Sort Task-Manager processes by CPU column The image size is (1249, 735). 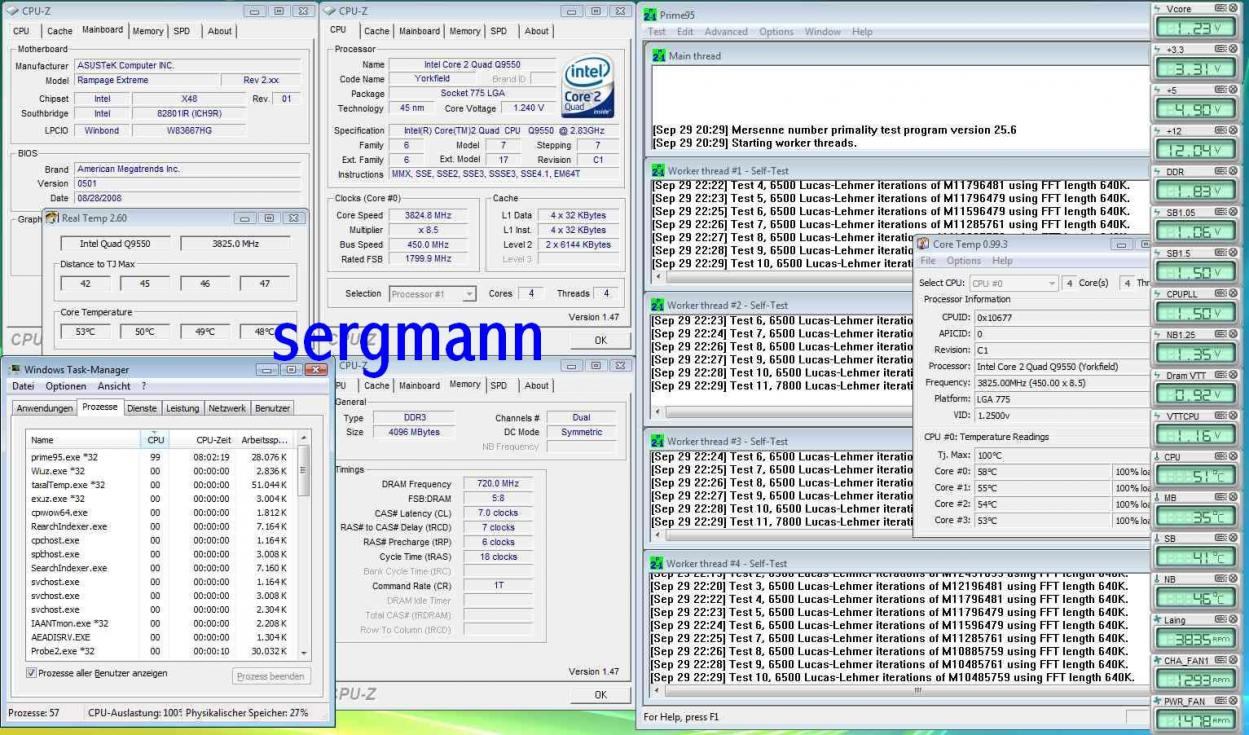[155, 439]
